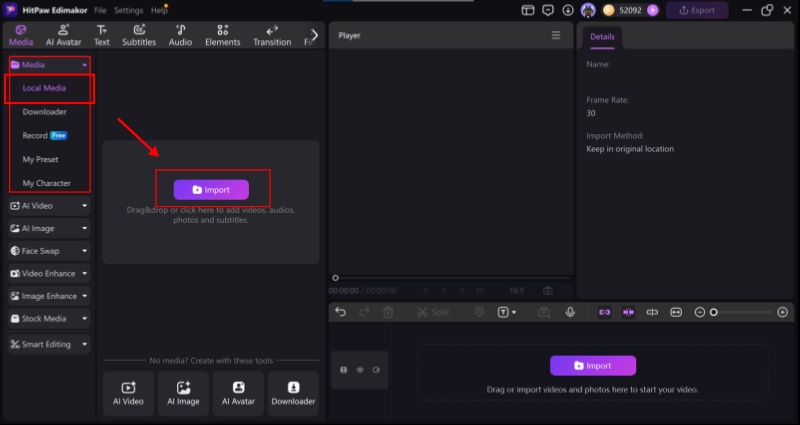Redo the last action
The image size is (800, 425).
(364, 312)
